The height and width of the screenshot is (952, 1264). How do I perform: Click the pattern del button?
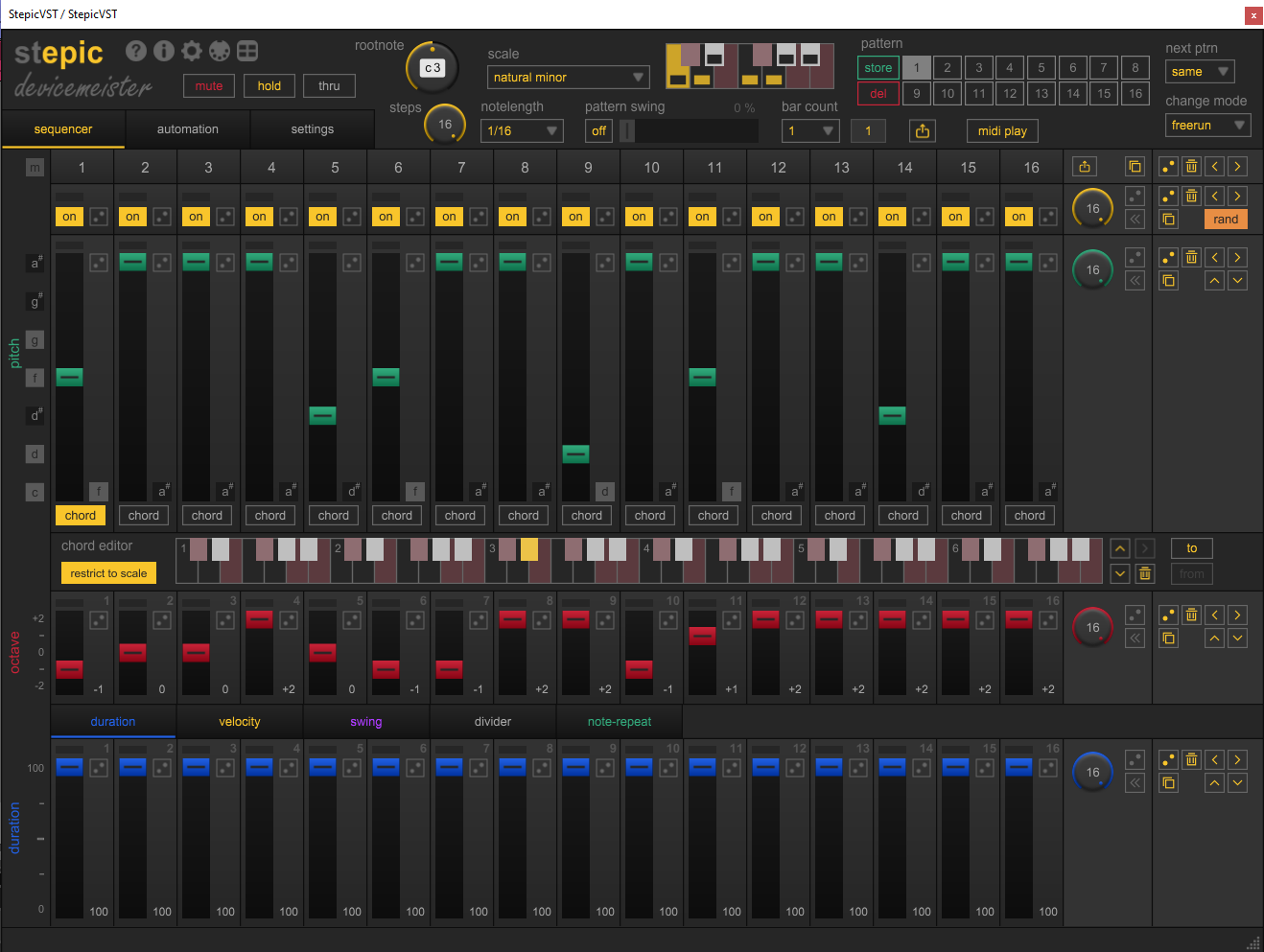coord(878,94)
